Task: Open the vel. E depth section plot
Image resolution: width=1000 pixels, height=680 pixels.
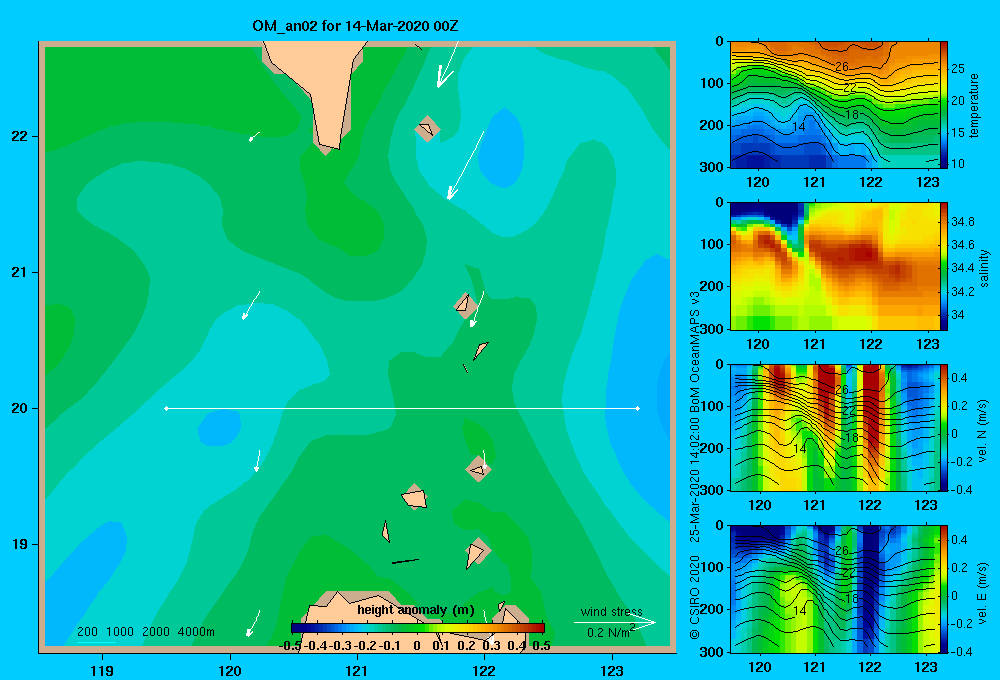Action: pos(835,589)
